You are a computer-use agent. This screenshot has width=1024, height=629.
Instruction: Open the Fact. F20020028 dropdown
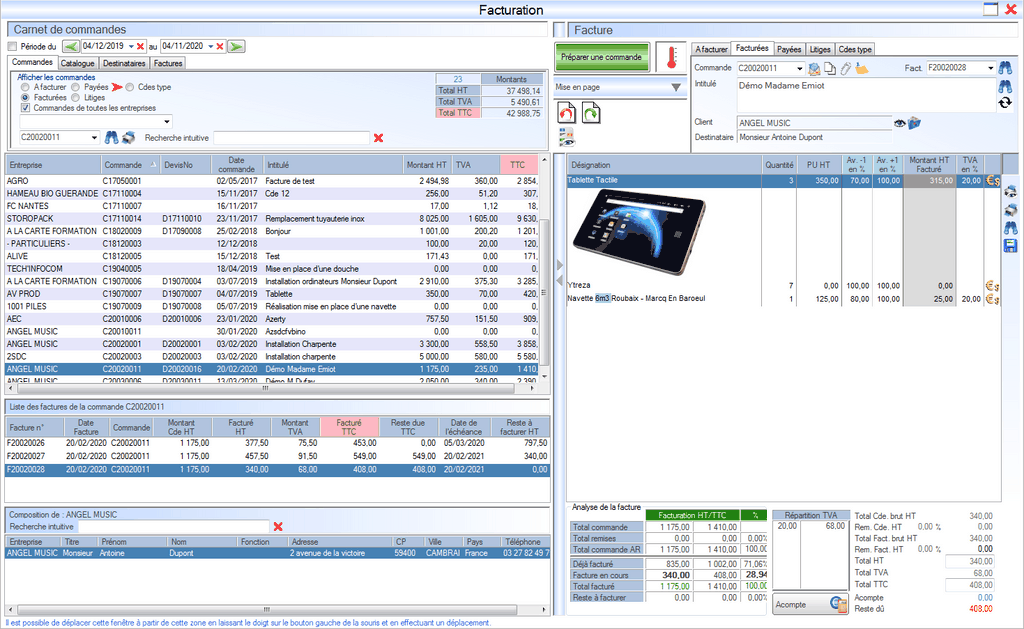click(991, 68)
